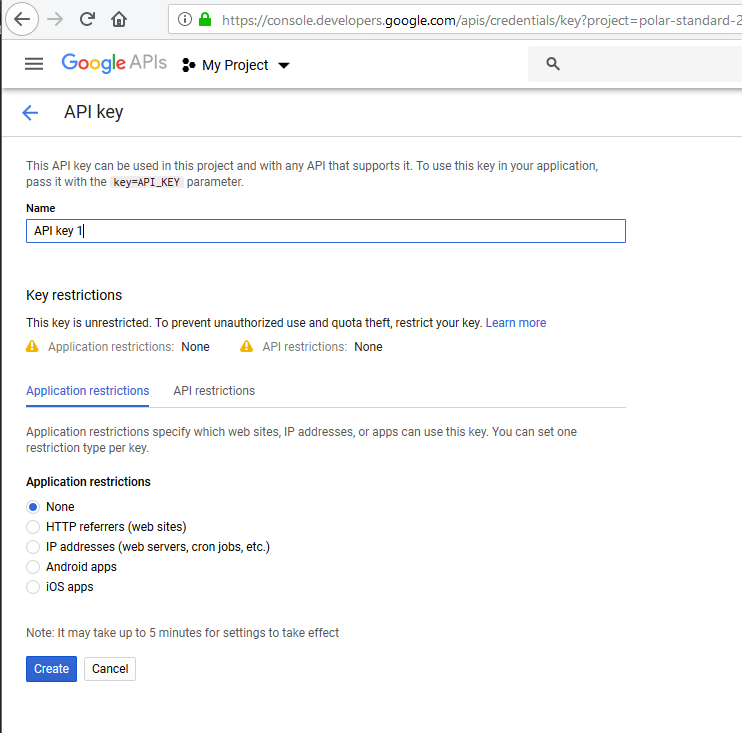This screenshot has width=742, height=733.
Task: View site info icon in address bar
Action: click(185, 19)
